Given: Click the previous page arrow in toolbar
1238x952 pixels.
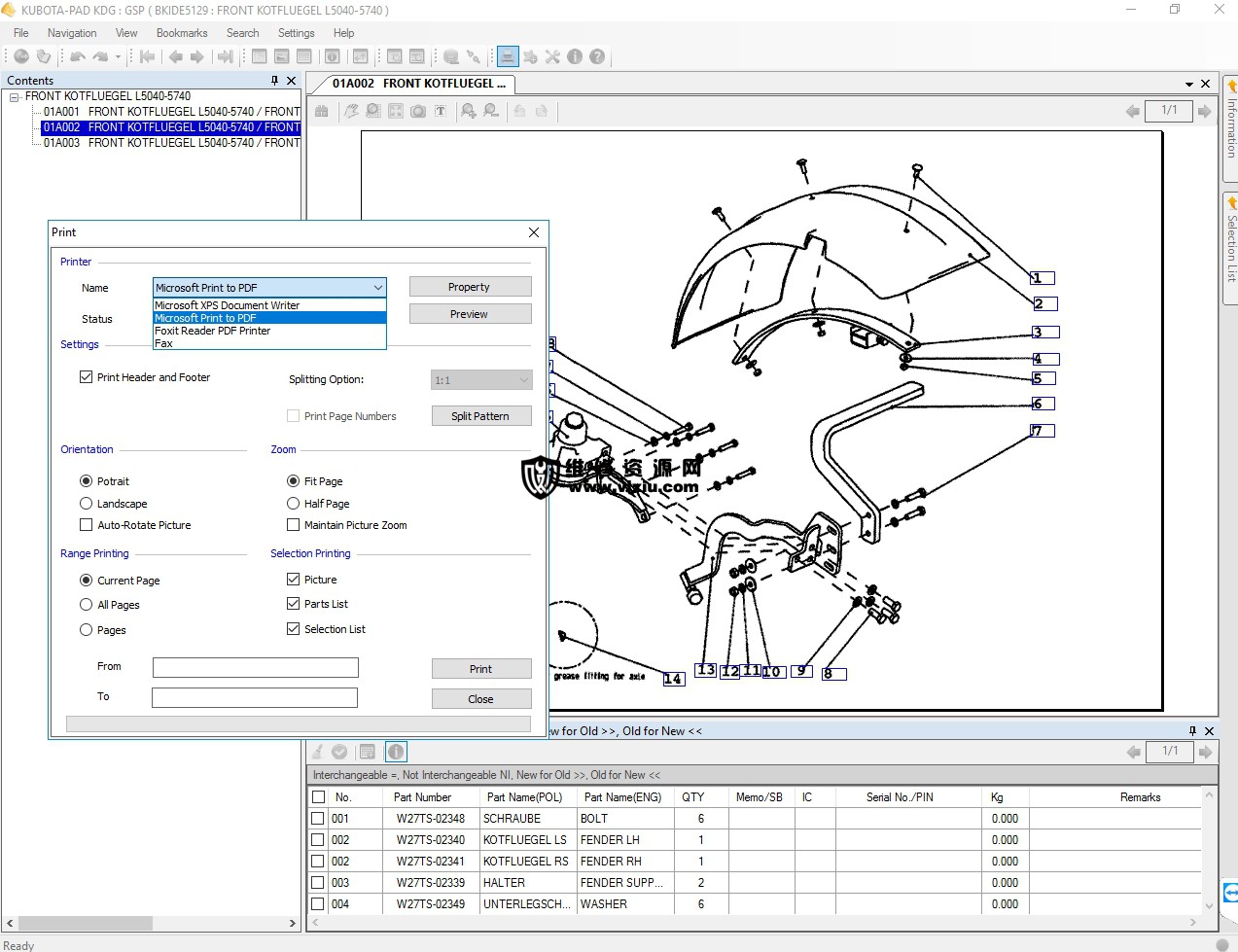Looking at the screenshot, I should point(176,56).
